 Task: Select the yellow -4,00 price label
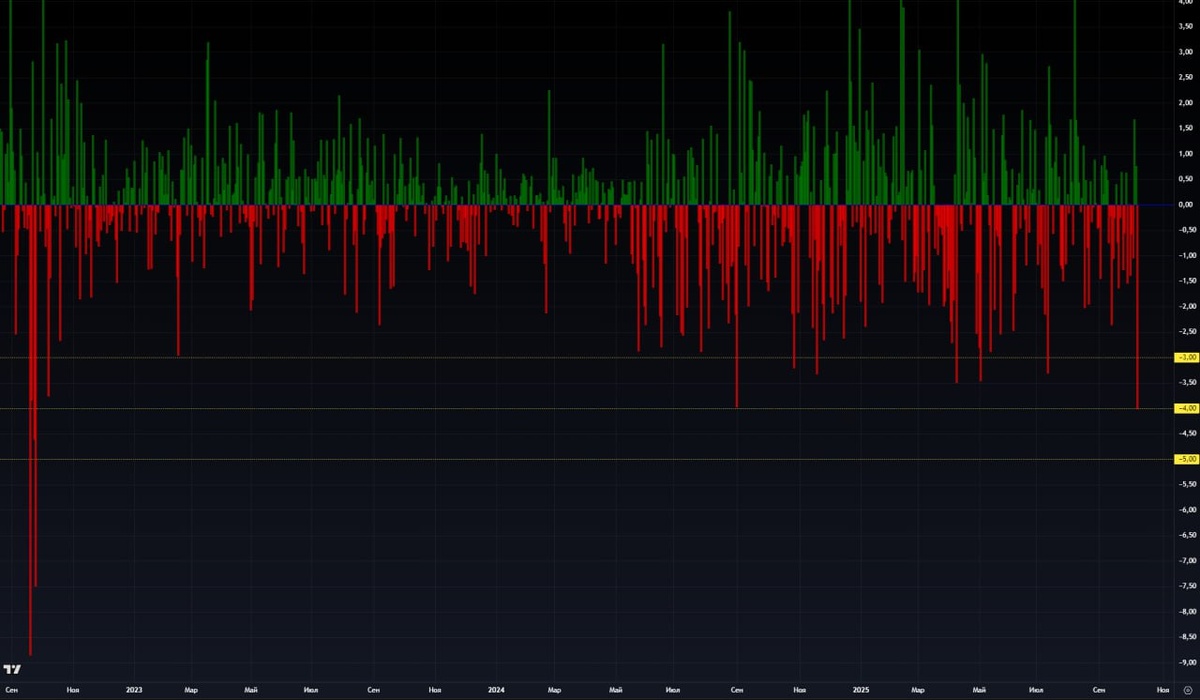tap(1187, 408)
